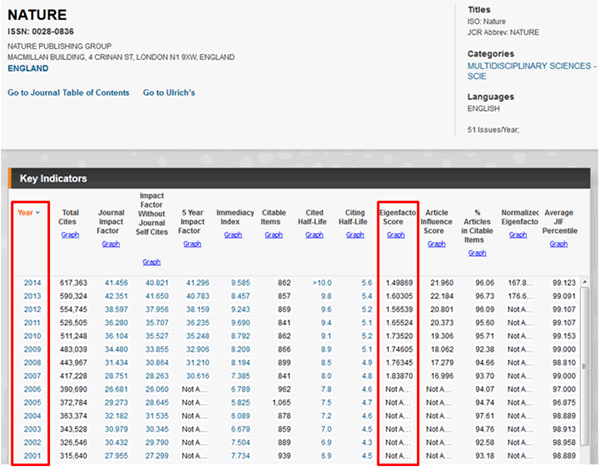600x467 pixels.
Task: Open Graph link under Total Cites
Action: (x=70, y=235)
